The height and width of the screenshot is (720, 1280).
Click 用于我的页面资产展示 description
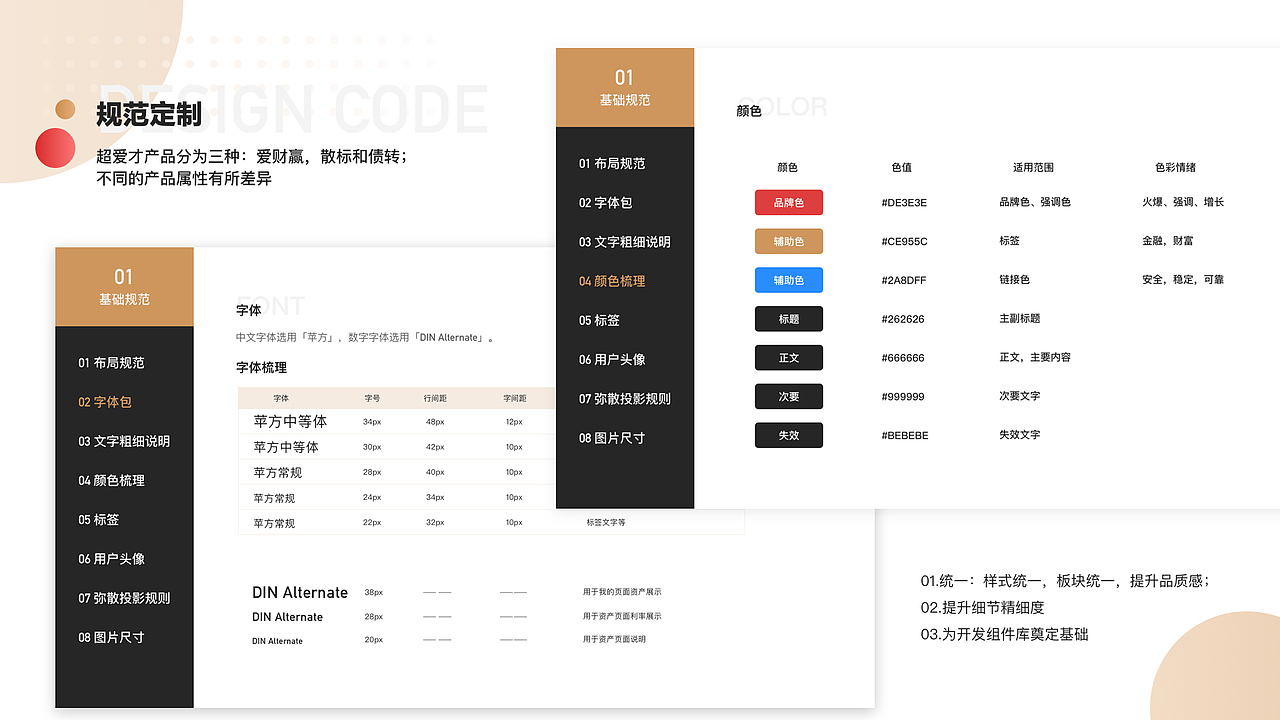pyautogui.click(x=622, y=592)
